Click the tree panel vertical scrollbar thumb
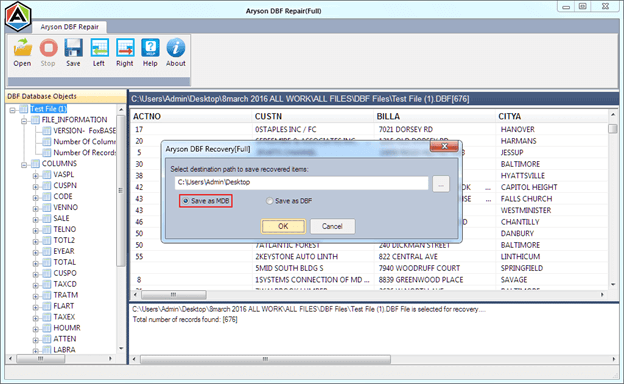Viewport: 624px width, 384px height. click(120, 191)
